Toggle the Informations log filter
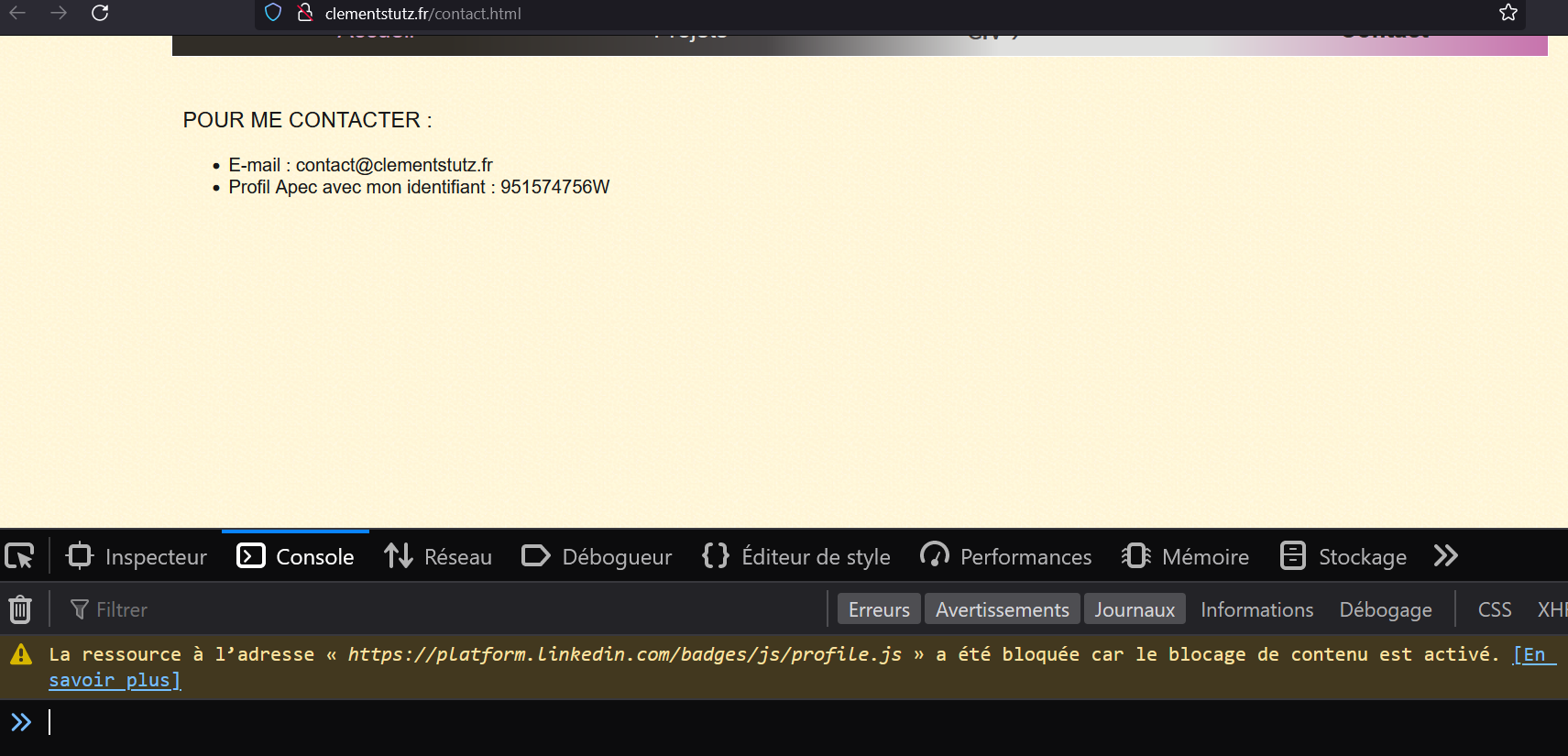The image size is (1568, 756). click(x=1256, y=609)
